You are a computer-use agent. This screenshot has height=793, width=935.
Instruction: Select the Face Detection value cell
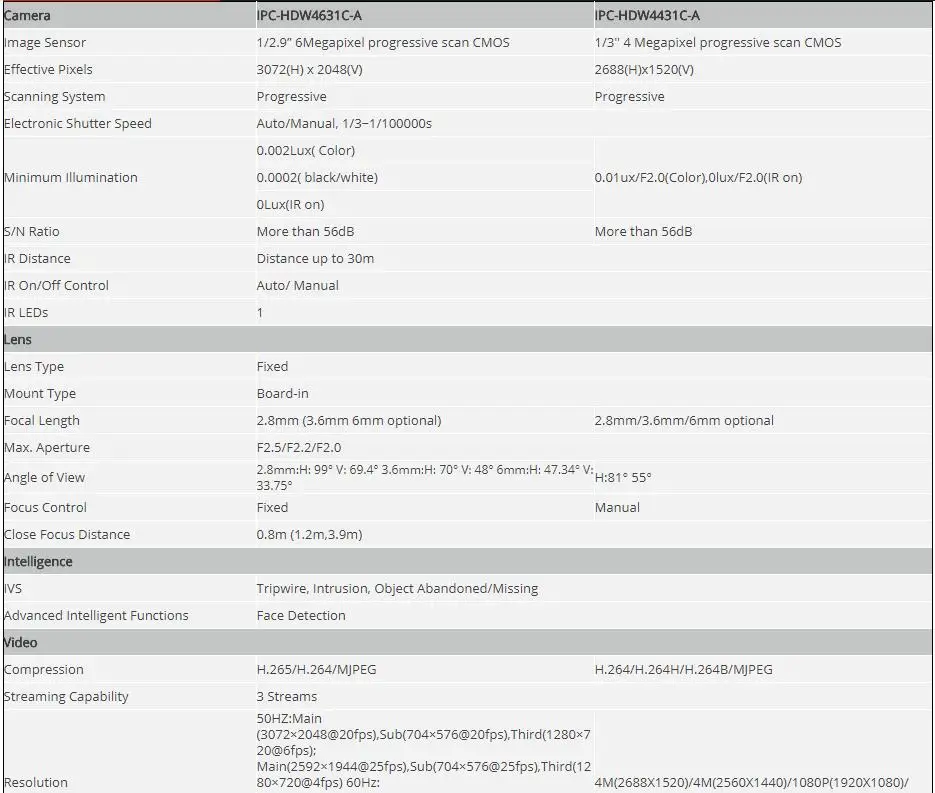point(301,615)
